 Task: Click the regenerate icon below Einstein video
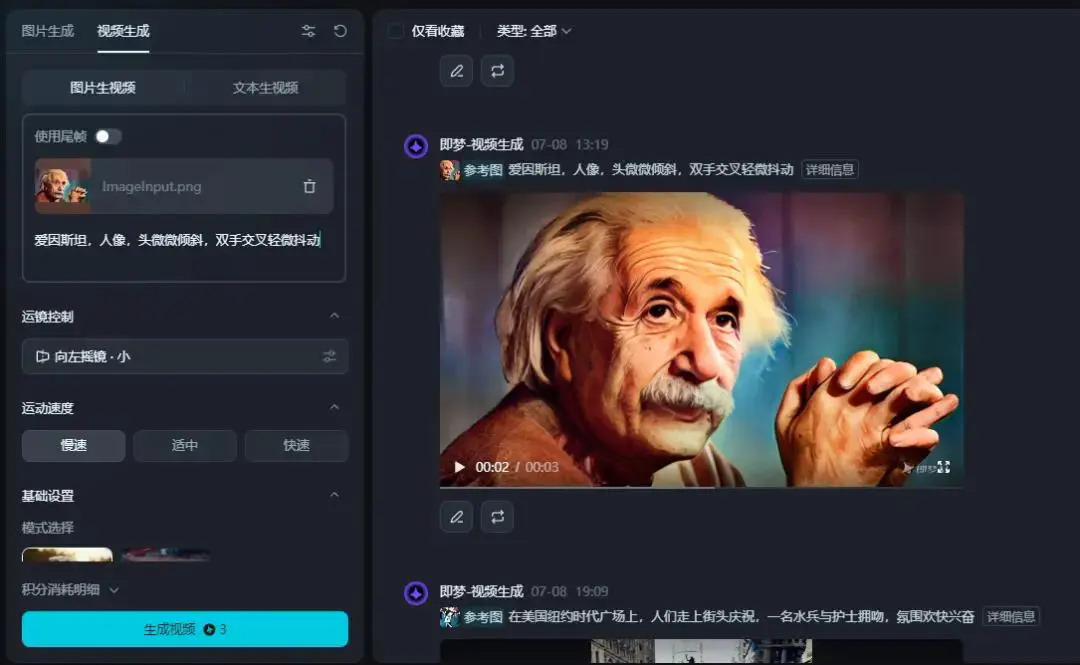point(497,517)
